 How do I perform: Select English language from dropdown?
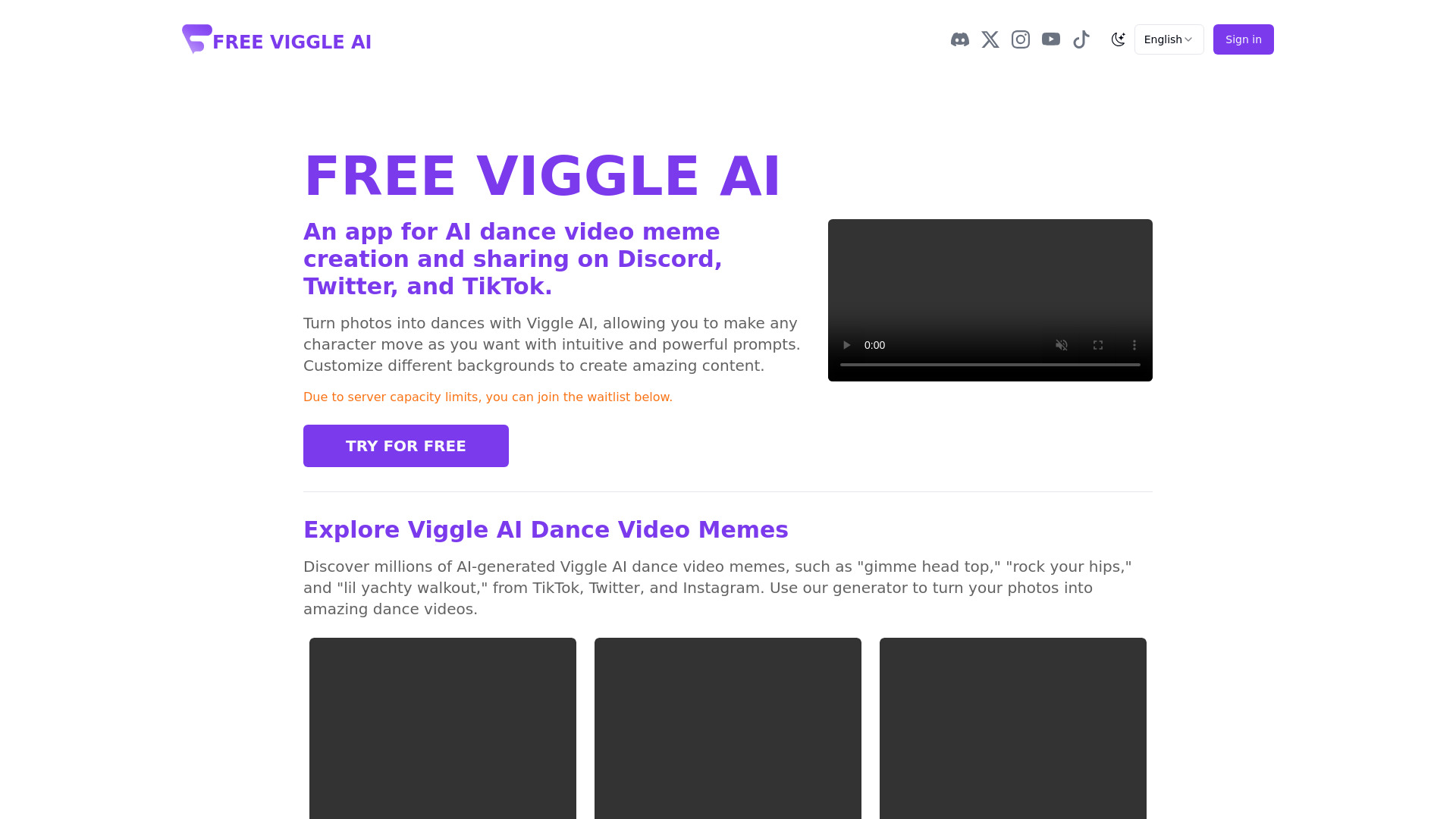(1169, 39)
